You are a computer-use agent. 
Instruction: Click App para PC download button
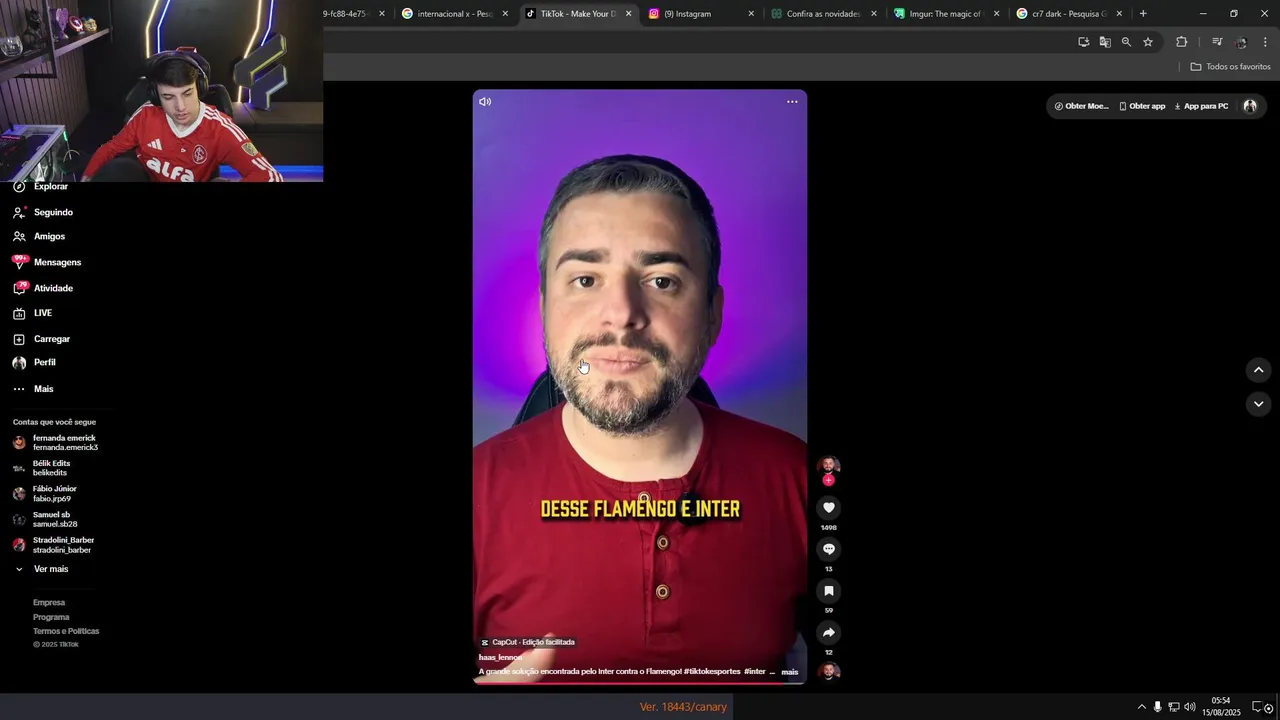coord(1201,106)
